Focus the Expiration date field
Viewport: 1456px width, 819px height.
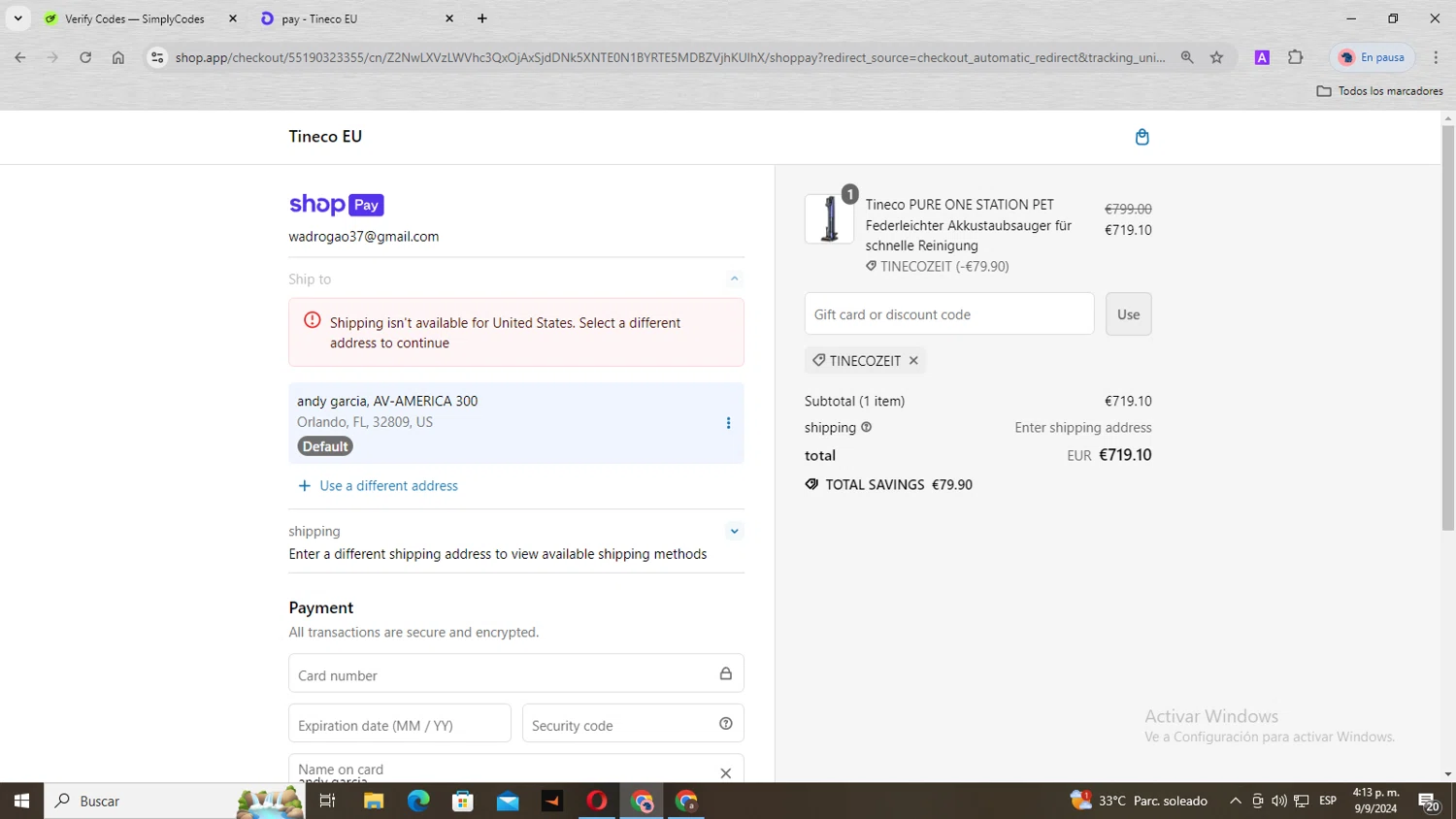coord(400,724)
